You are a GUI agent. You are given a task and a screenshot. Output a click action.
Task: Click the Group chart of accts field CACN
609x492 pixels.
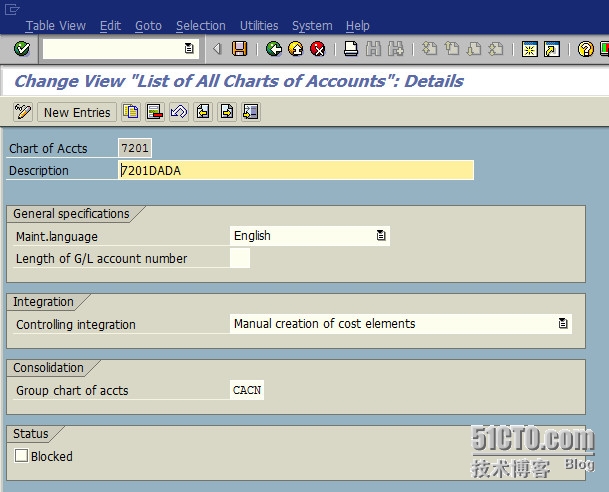pos(247,390)
